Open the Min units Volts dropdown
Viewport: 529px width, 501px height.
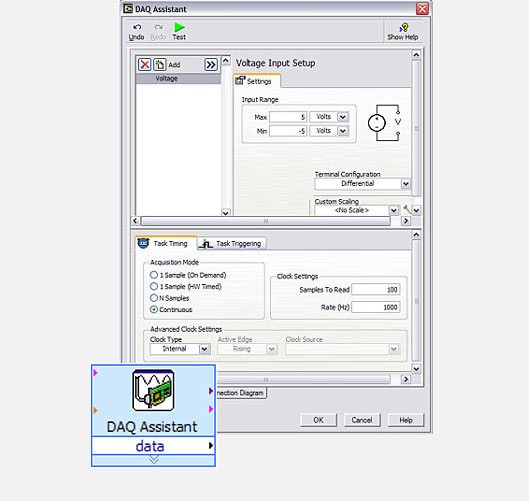pyautogui.click(x=343, y=131)
